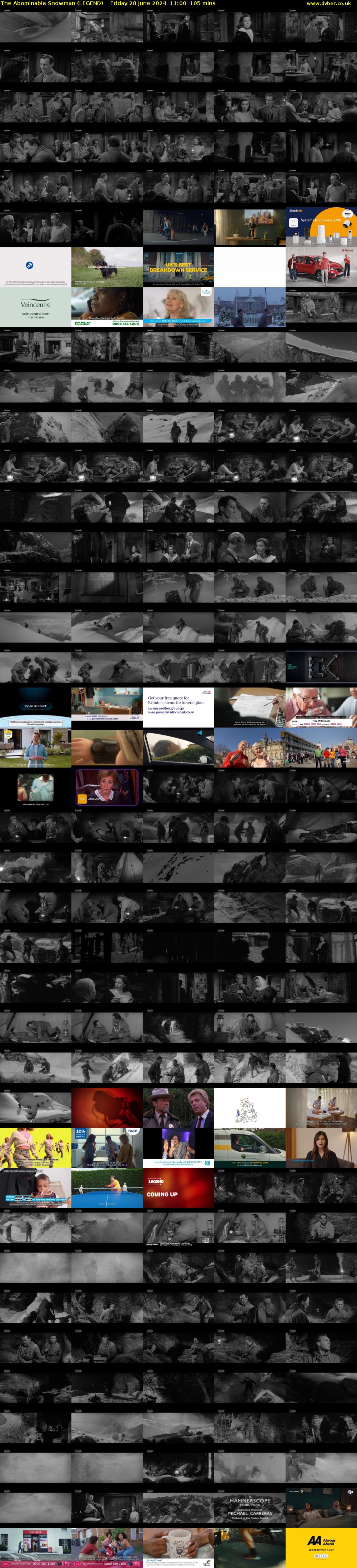Select the SimpliSafe 'Systems from under £300' thumbnail
This screenshot has height=1568, width=357.
click(x=321, y=227)
